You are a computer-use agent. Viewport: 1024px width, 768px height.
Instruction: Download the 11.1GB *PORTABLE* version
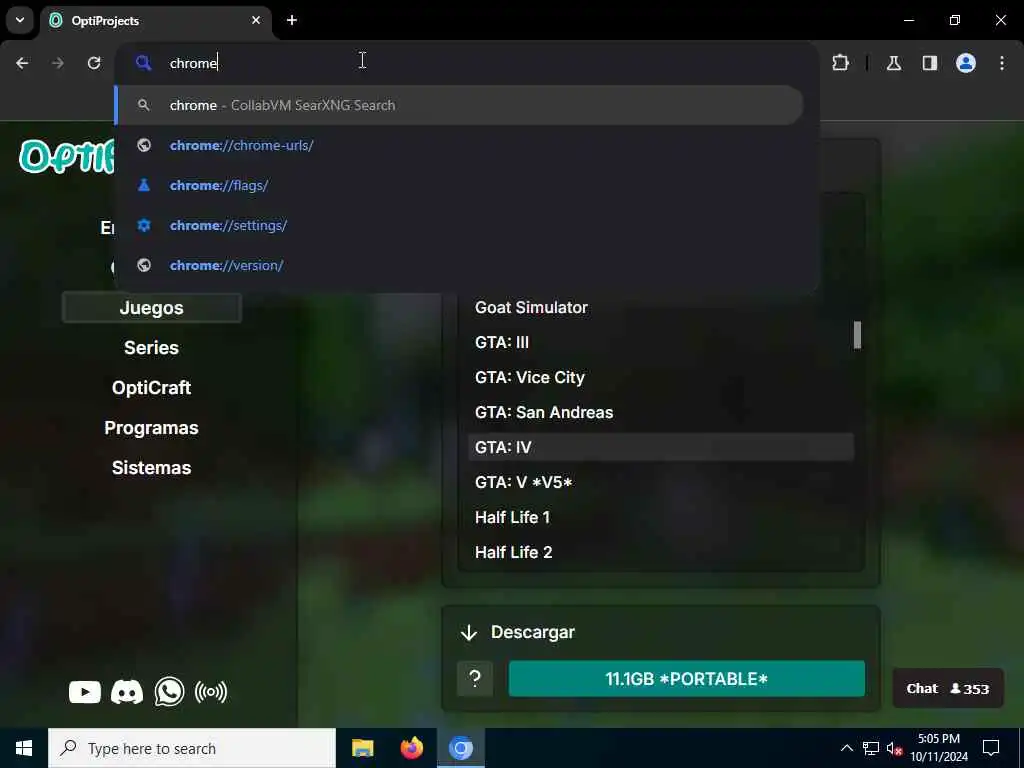(686, 679)
